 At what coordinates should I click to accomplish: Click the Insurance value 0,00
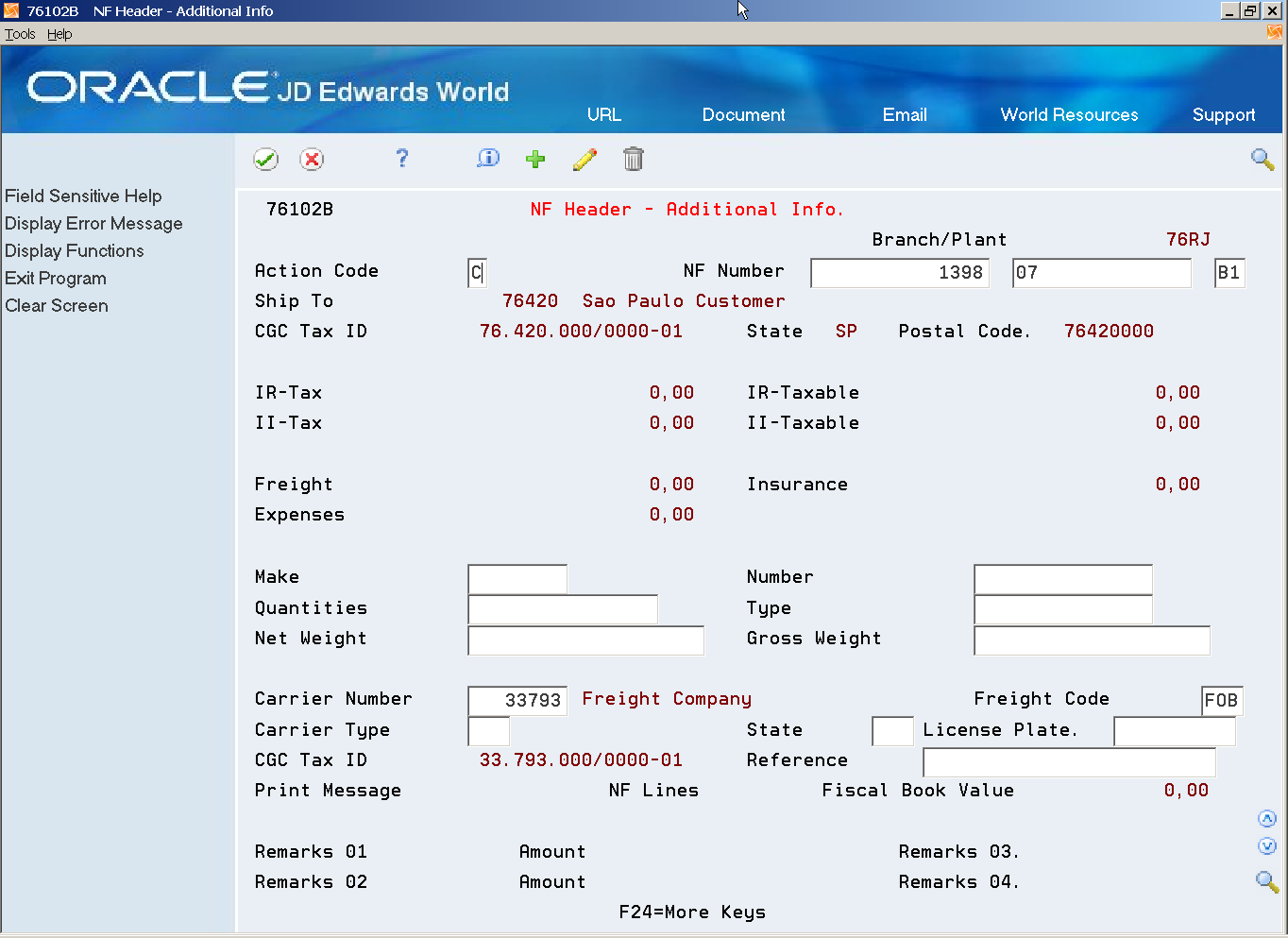coord(1178,485)
